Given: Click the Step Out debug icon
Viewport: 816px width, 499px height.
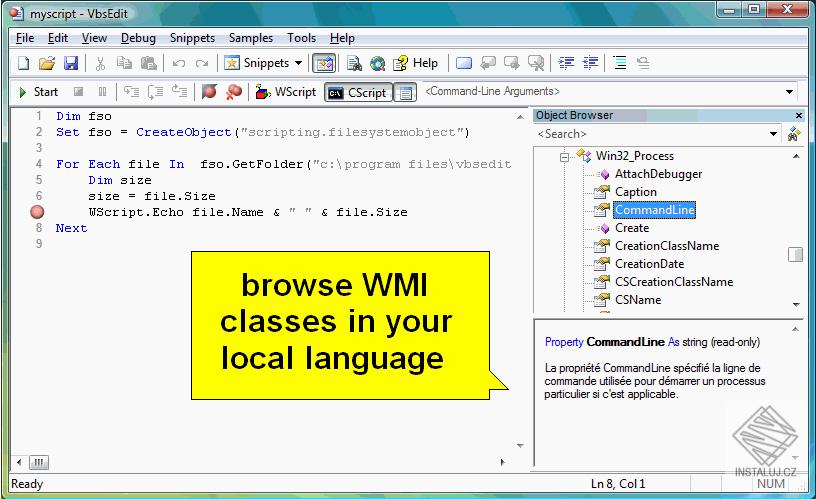Looking at the screenshot, I should tap(180, 92).
